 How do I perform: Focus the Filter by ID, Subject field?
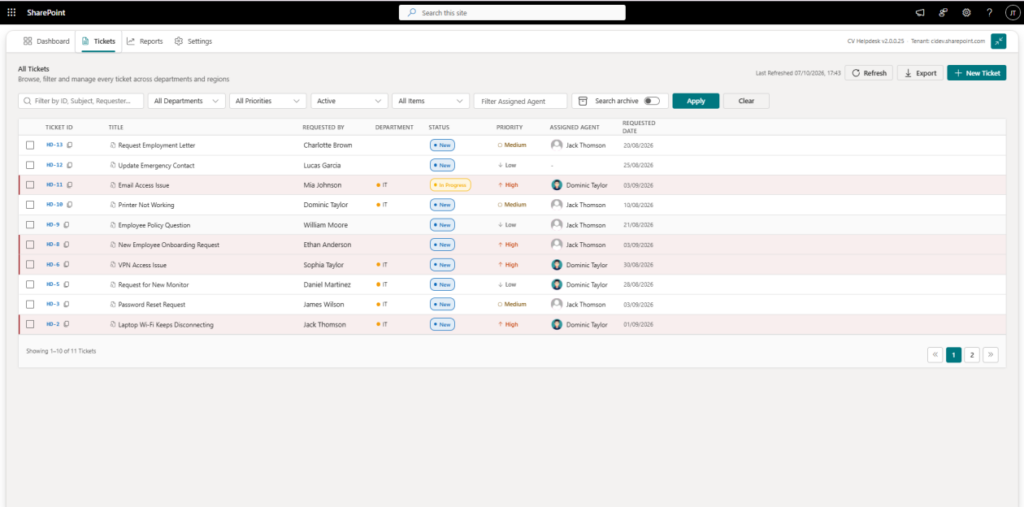(81, 101)
